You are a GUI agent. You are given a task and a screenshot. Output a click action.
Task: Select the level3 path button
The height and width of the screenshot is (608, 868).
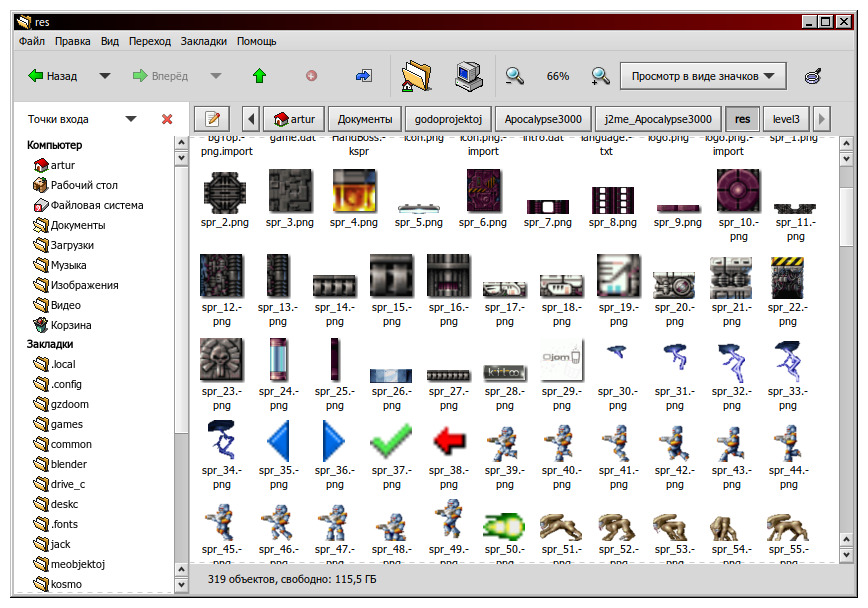pyautogui.click(x=786, y=118)
